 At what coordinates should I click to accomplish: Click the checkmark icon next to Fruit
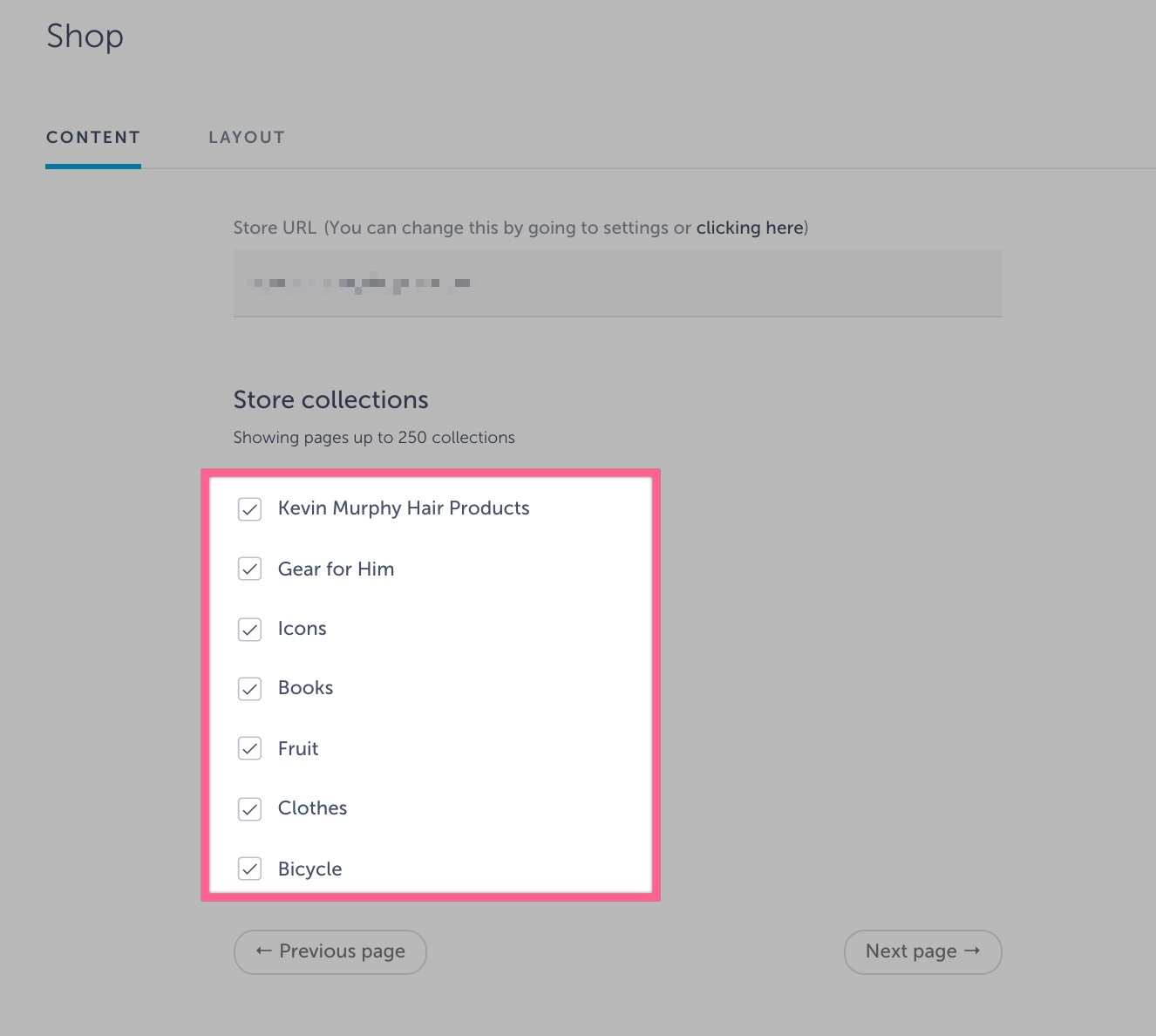tap(249, 748)
